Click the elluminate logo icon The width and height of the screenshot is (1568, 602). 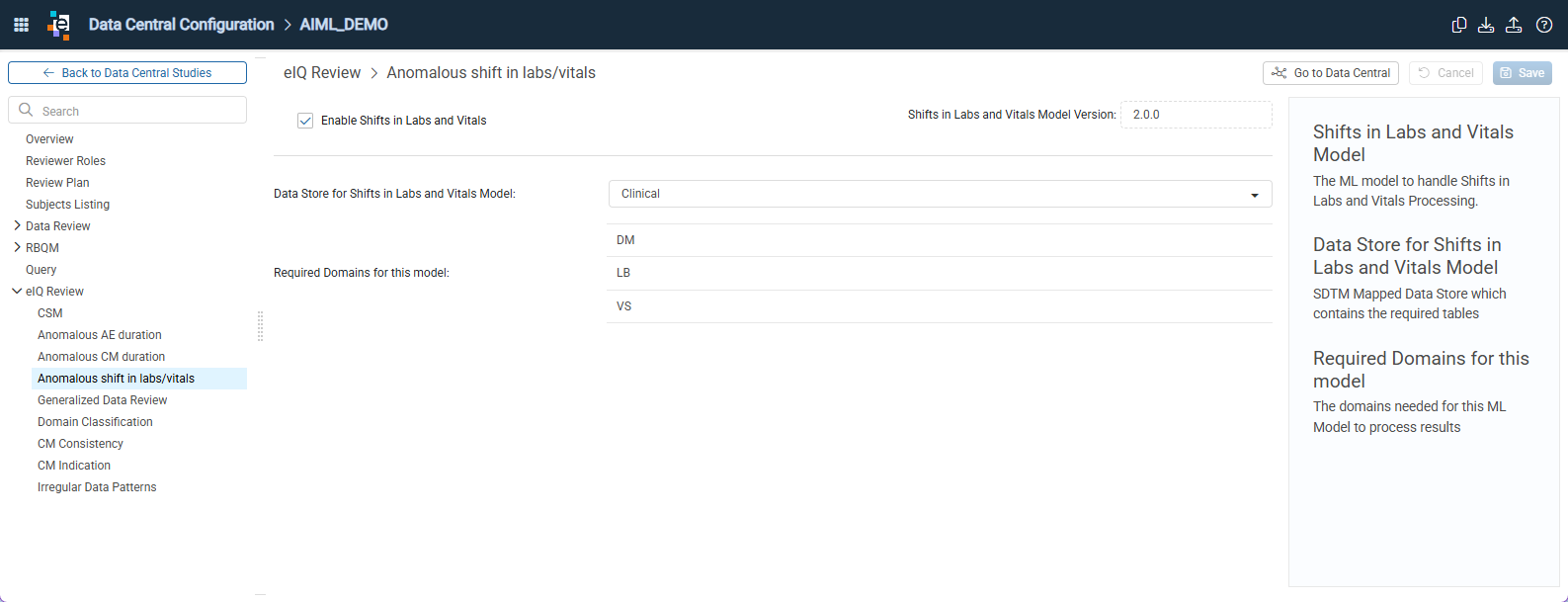[x=59, y=25]
